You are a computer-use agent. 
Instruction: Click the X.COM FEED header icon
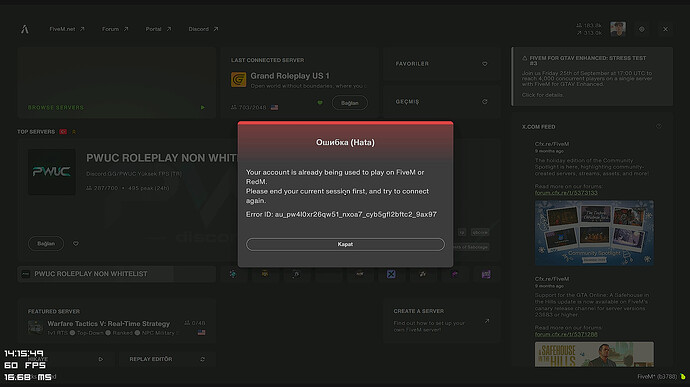coord(659,127)
